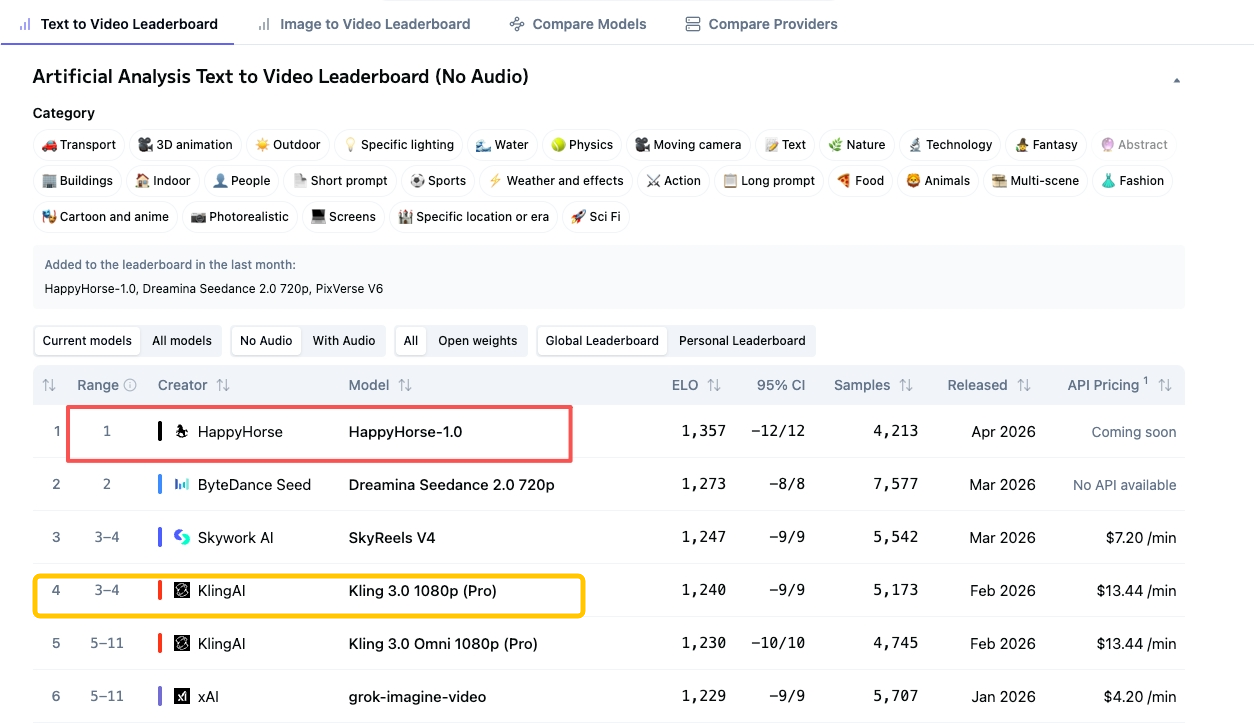The width and height of the screenshot is (1254, 723).
Task: Select Global Leaderboard view
Action: (x=602, y=341)
